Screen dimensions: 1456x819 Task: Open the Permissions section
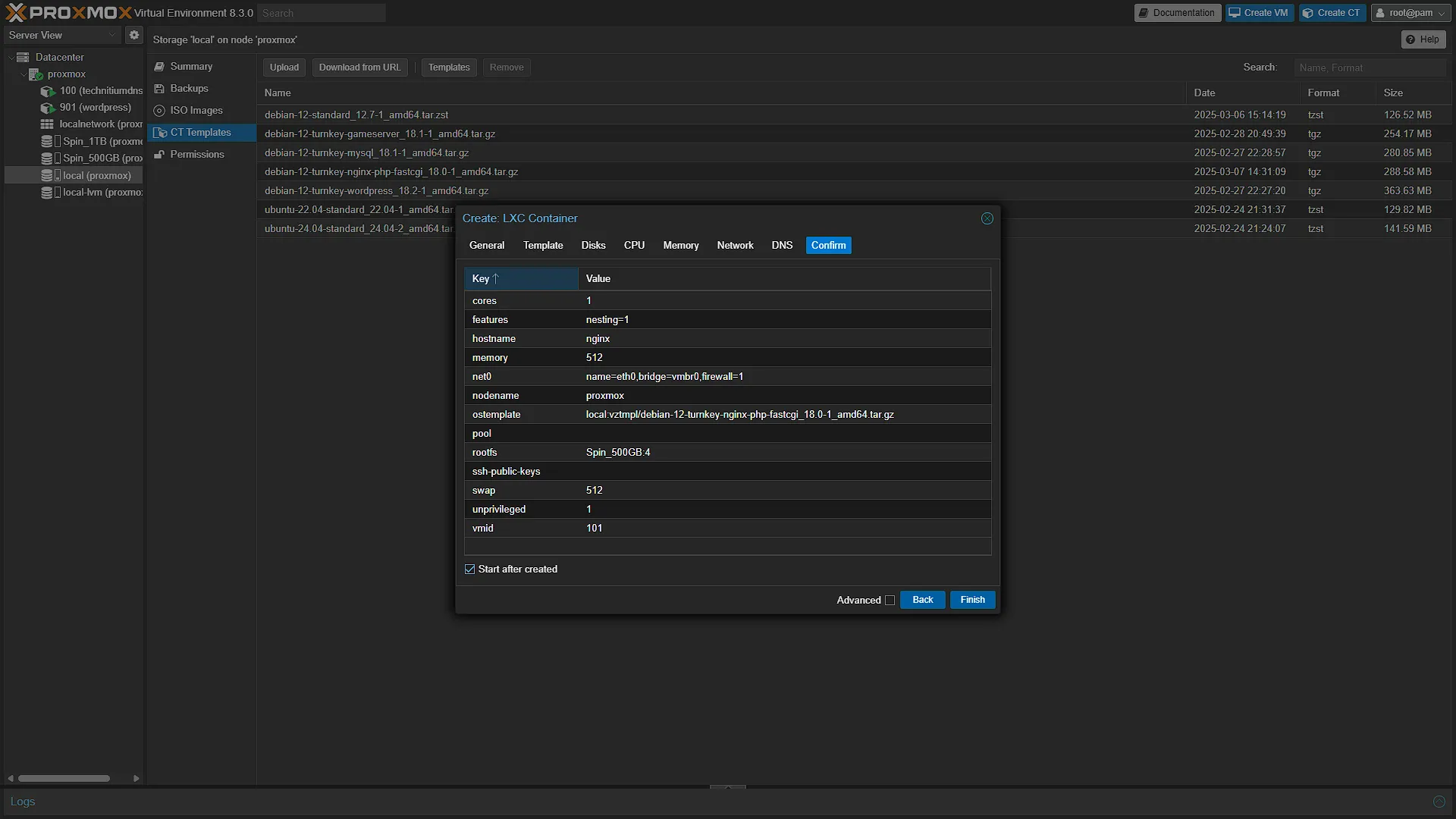coord(196,154)
